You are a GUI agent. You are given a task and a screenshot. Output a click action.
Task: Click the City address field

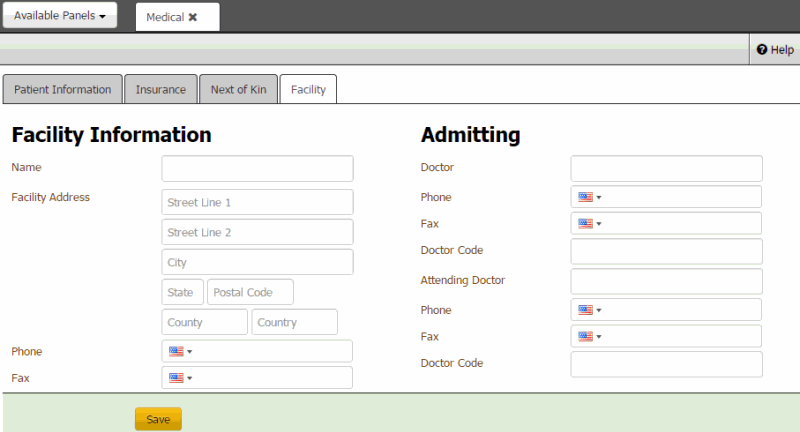257,262
